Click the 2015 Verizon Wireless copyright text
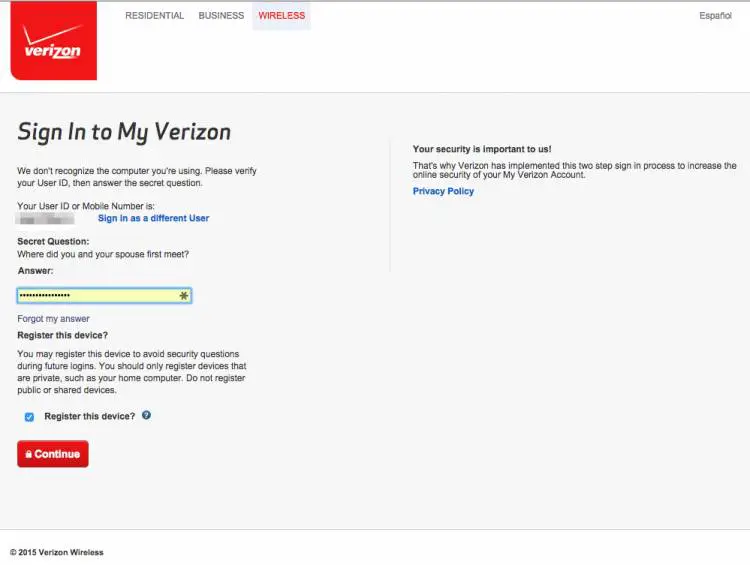750x565 pixels. coord(56,552)
